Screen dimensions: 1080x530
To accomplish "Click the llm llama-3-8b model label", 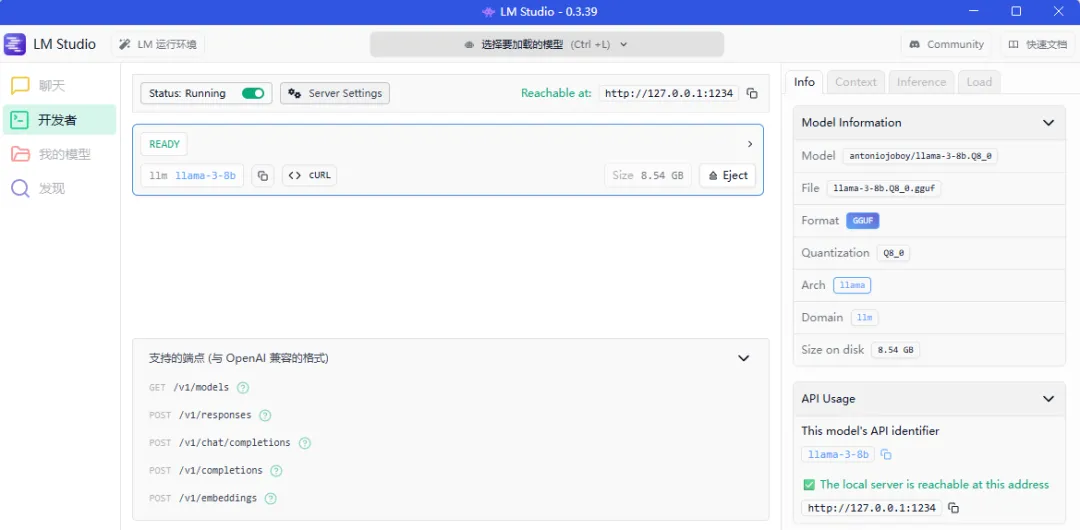I will coord(192,176).
